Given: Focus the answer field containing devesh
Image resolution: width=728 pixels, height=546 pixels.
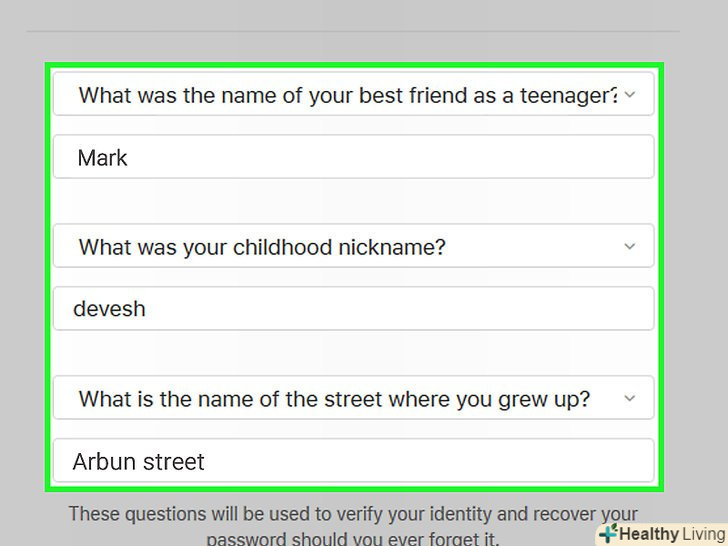Looking at the screenshot, I should [x=354, y=309].
